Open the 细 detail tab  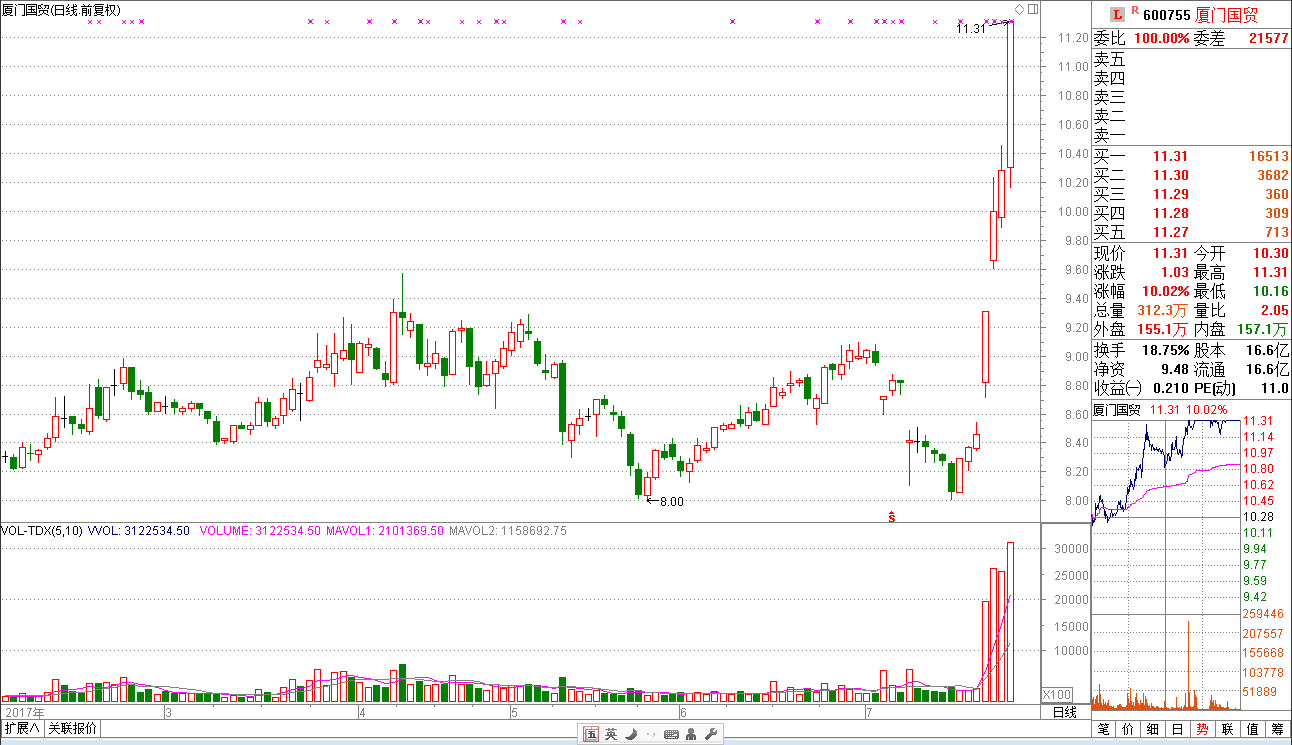(x=1153, y=730)
